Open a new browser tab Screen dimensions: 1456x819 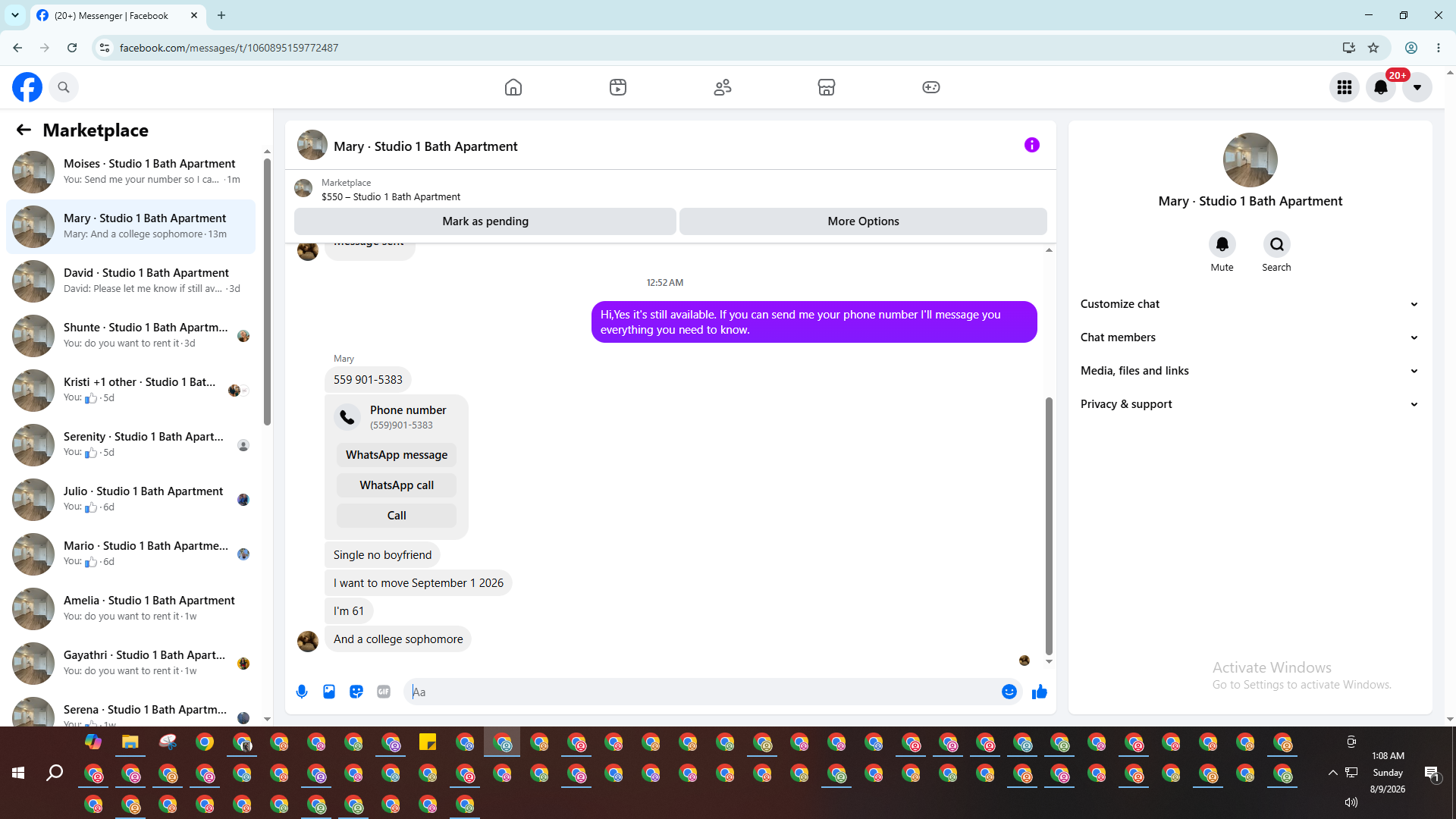pyautogui.click(x=221, y=15)
